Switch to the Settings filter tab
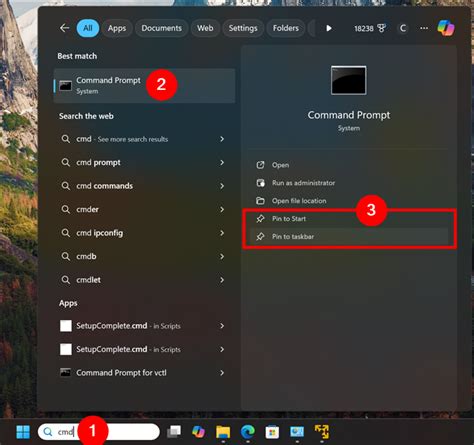 [243, 28]
